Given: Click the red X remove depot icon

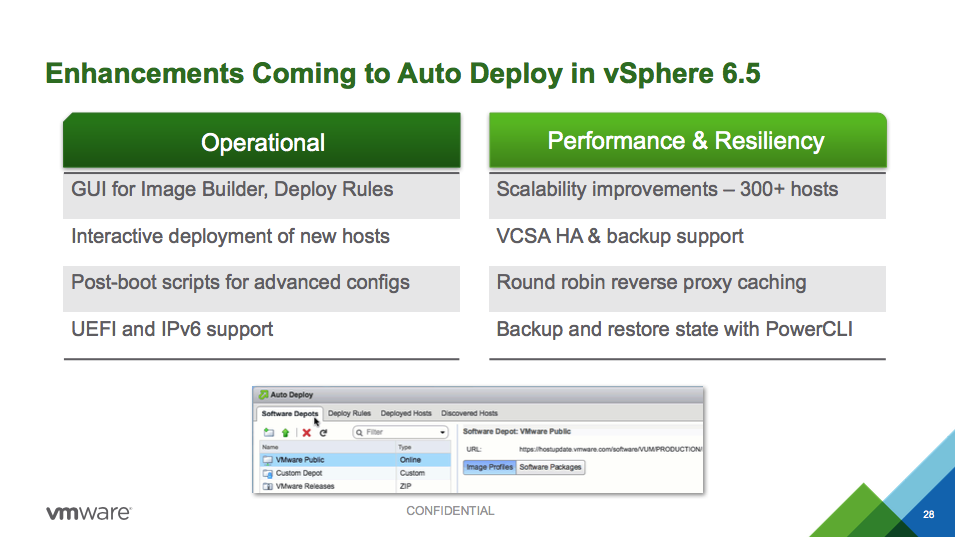Looking at the screenshot, I should [x=306, y=432].
